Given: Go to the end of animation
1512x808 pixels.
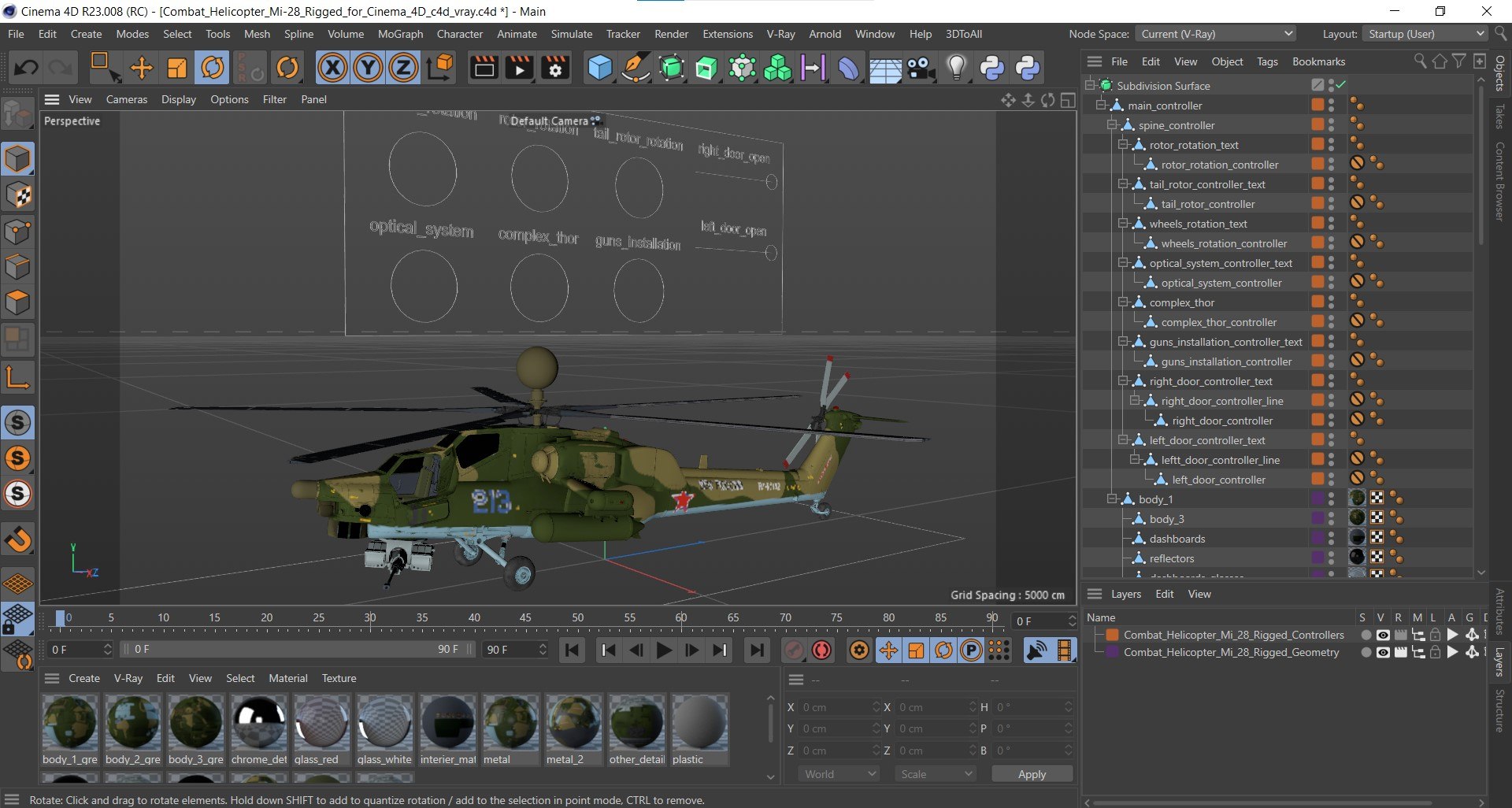Looking at the screenshot, I should pos(757,650).
